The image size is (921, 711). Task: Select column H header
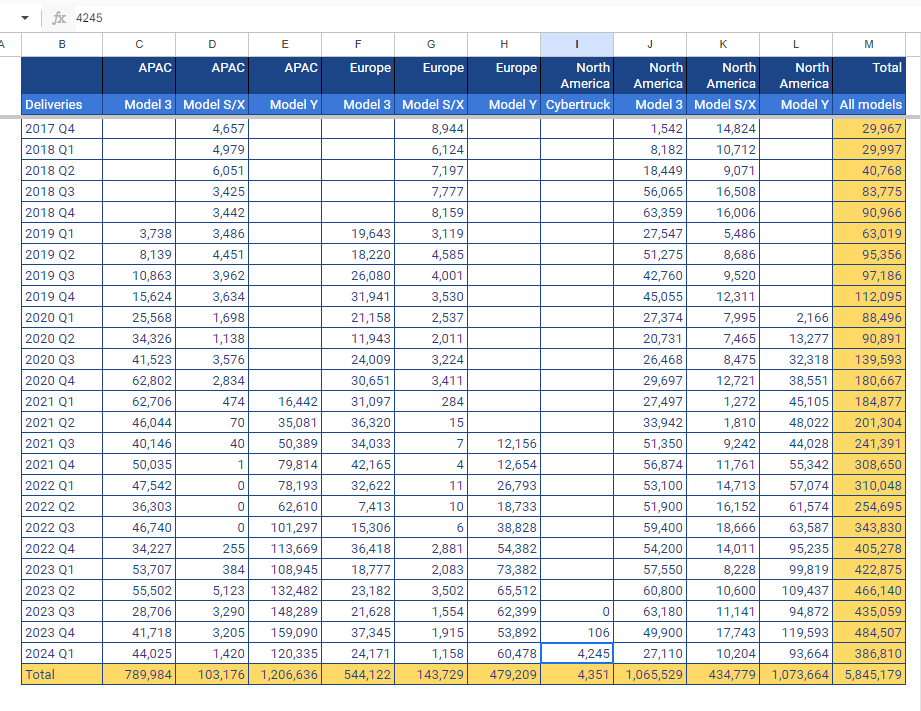click(504, 44)
